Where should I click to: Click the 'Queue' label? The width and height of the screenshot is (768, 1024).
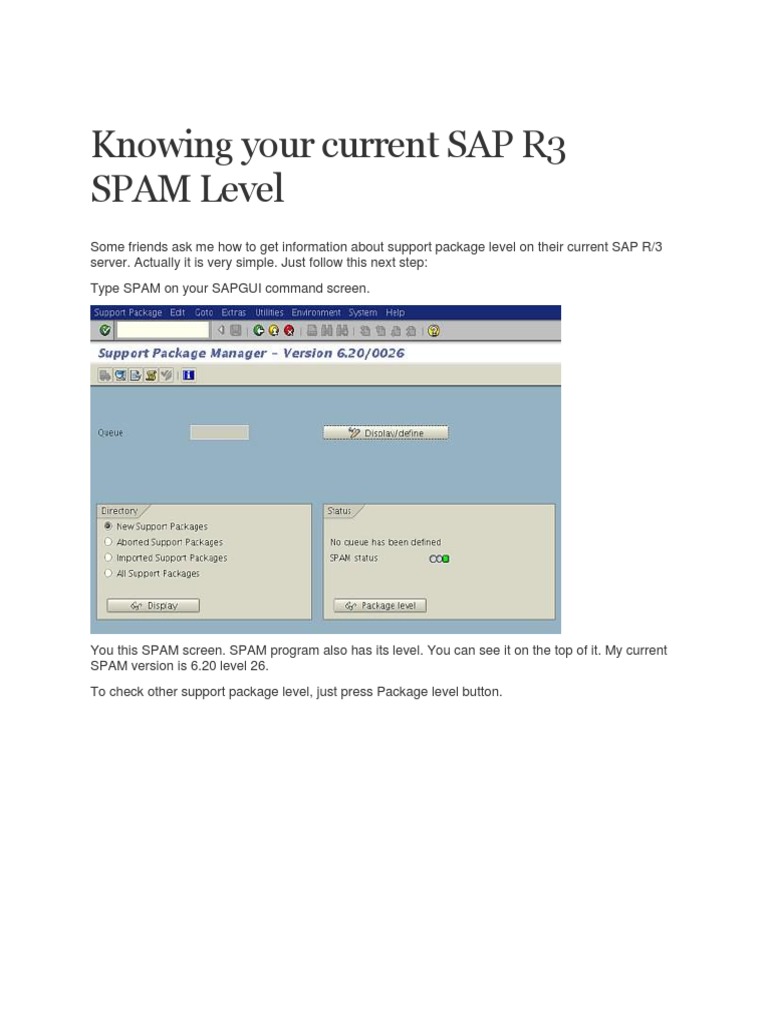(110, 432)
